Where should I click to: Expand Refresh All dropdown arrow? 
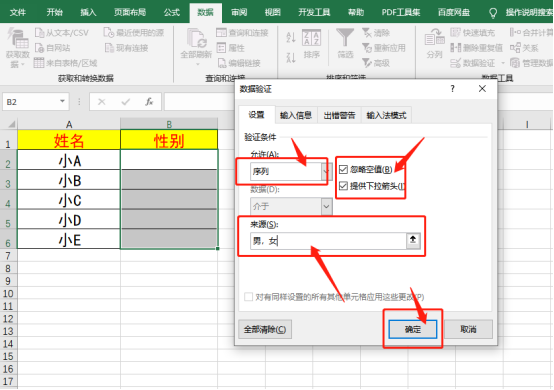[197, 64]
